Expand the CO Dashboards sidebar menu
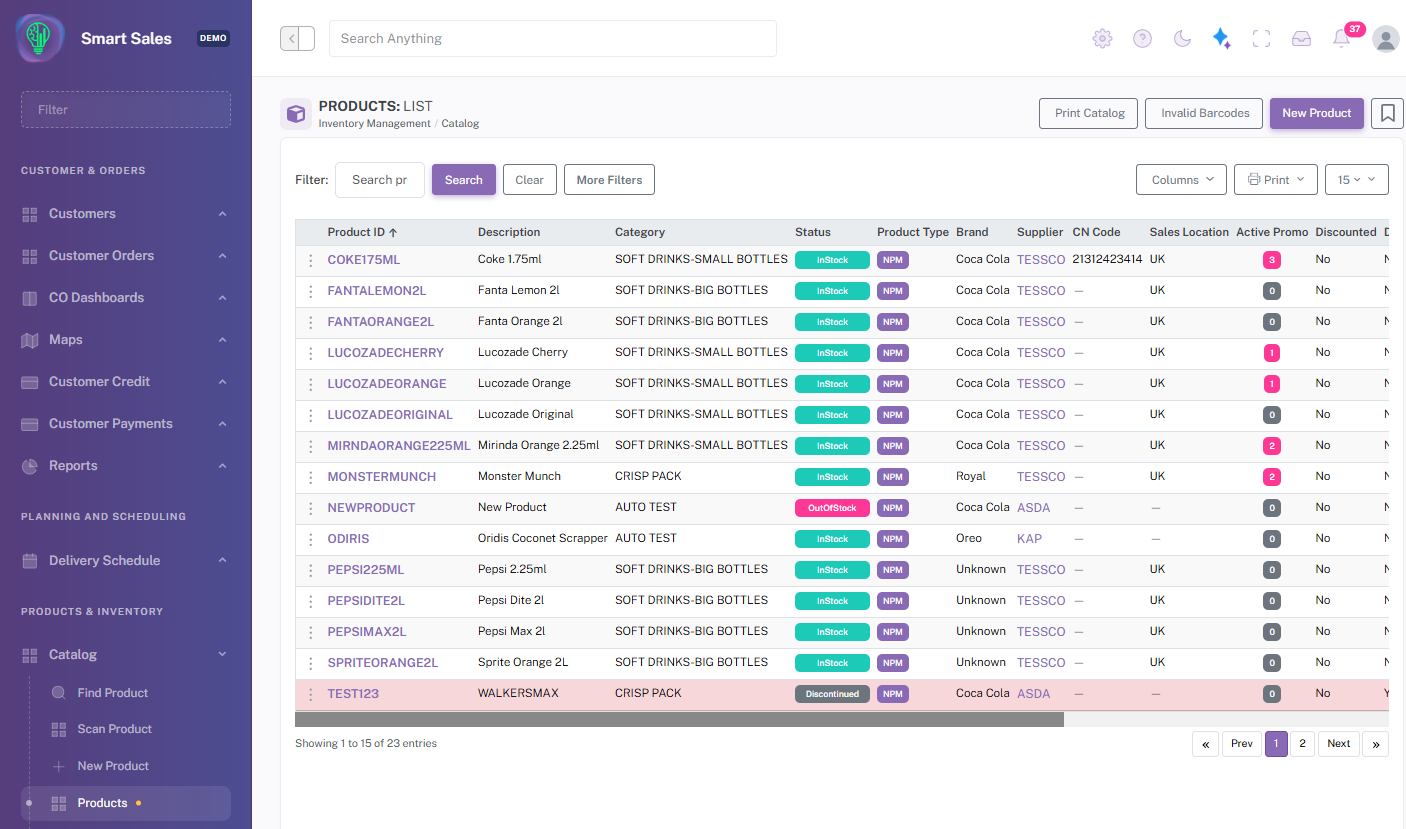Image resolution: width=1406 pixels, height=829 pixels. 125,297
